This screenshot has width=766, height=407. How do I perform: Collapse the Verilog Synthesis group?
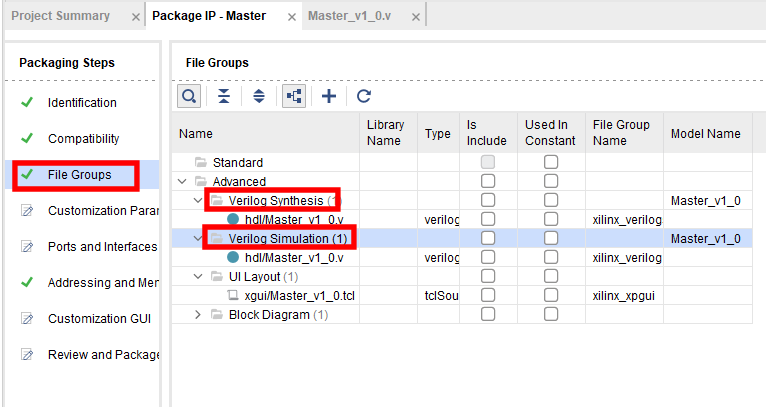198,200
